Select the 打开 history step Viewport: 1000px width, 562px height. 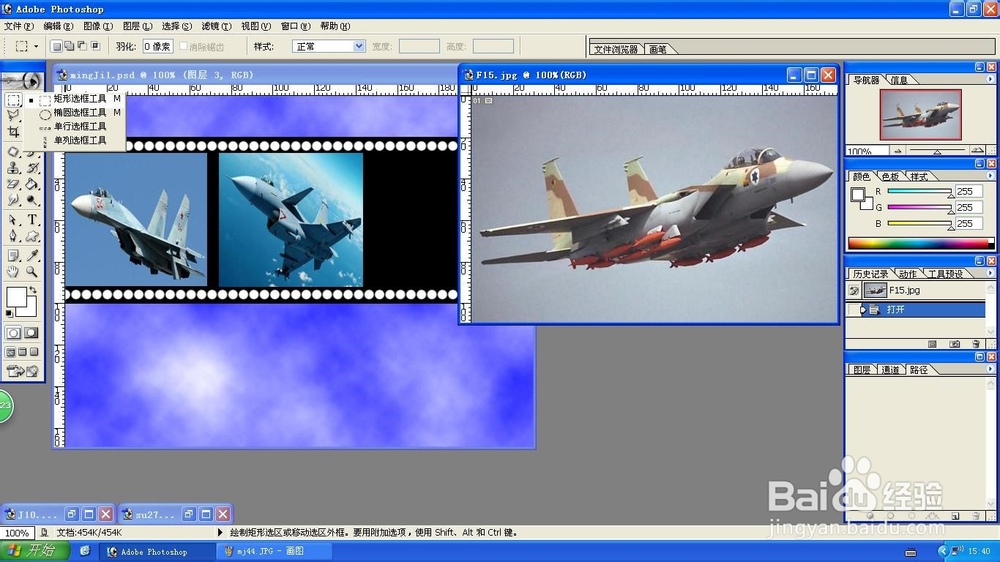tap(915, 309)
